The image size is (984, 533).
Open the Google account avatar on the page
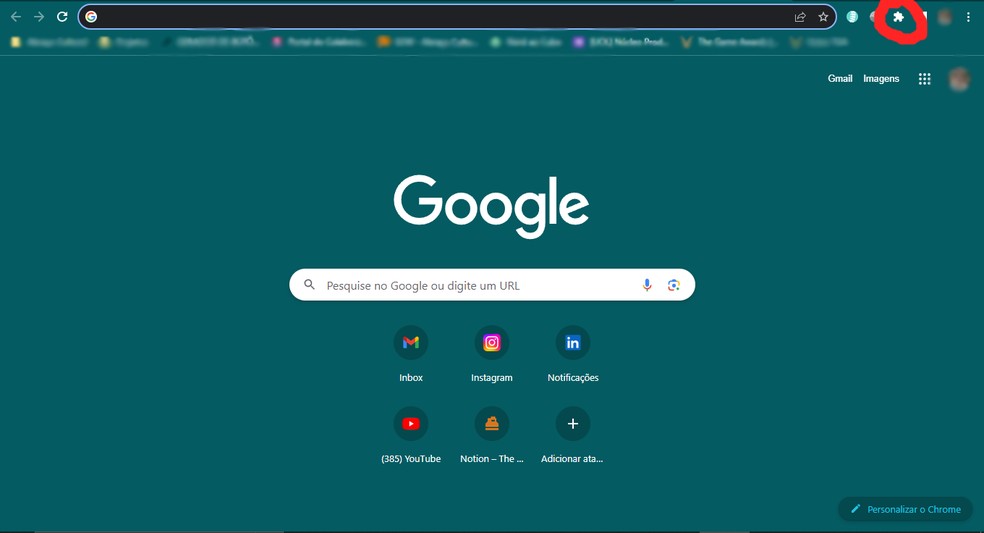coord(960,79)
